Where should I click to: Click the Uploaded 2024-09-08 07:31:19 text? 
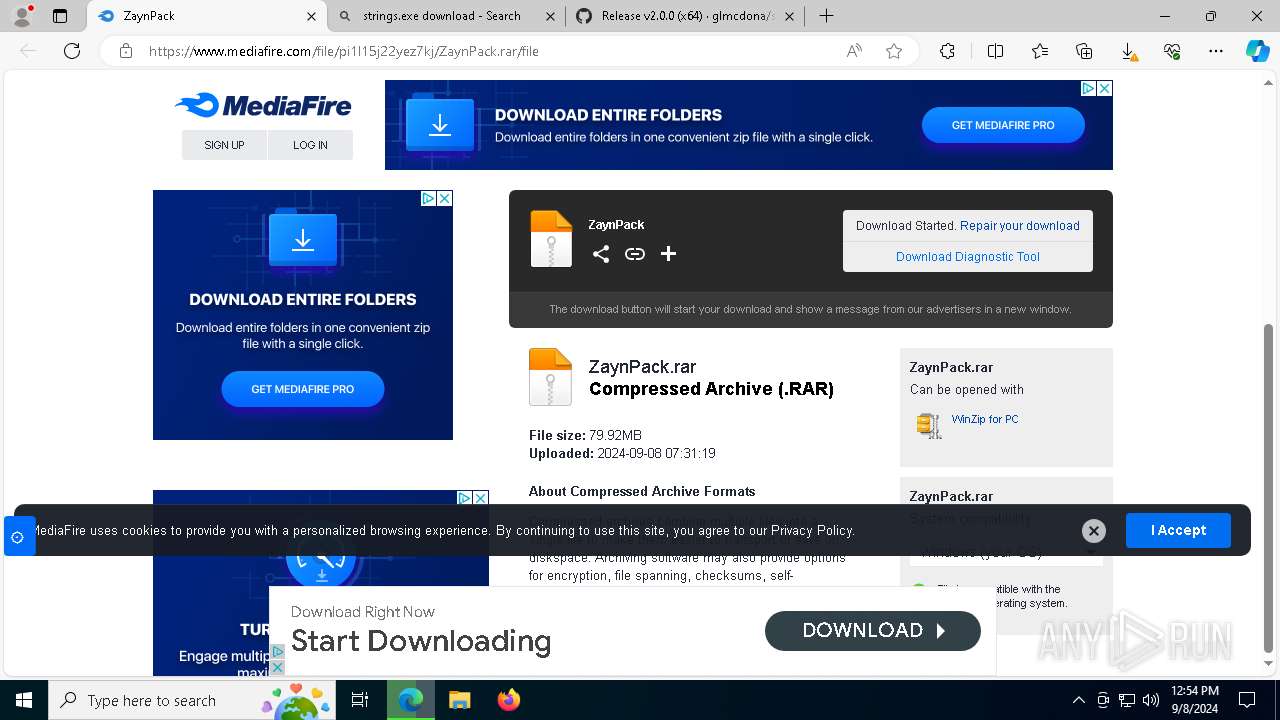622,453
